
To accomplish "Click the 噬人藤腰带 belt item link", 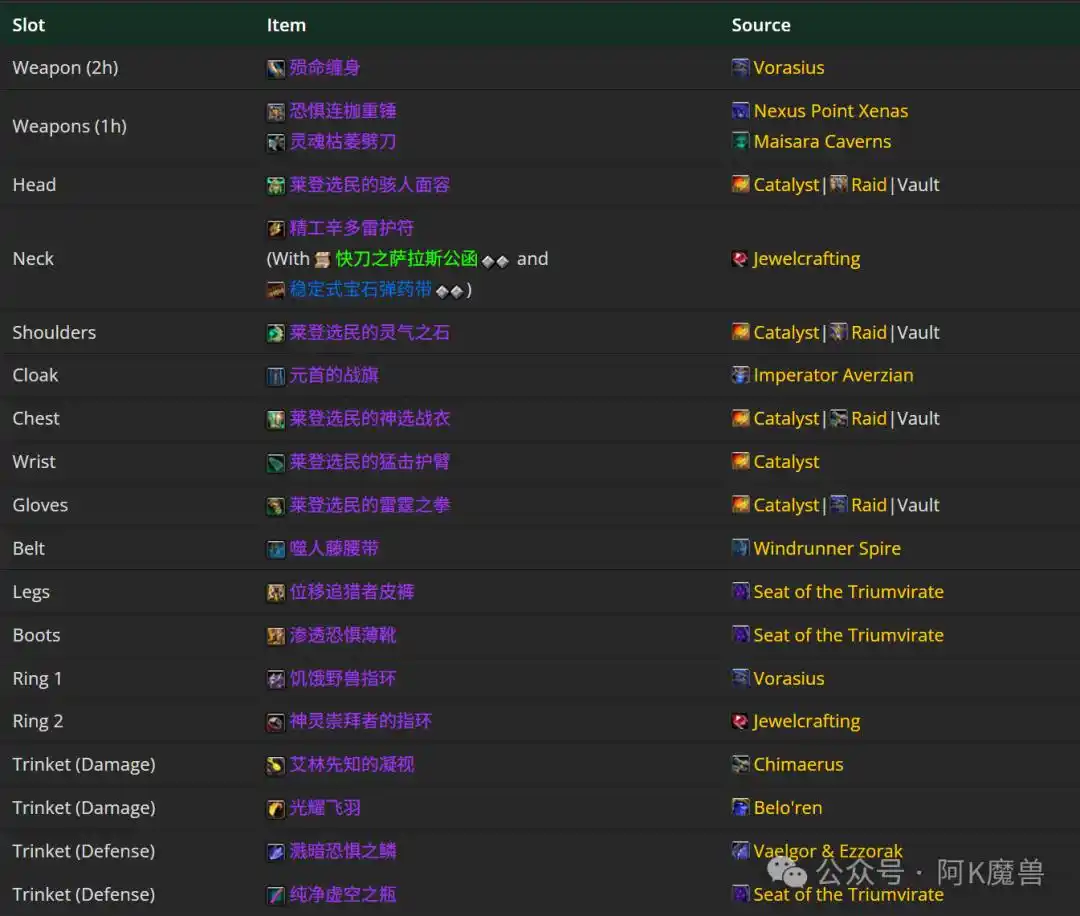I will [334, 549].
